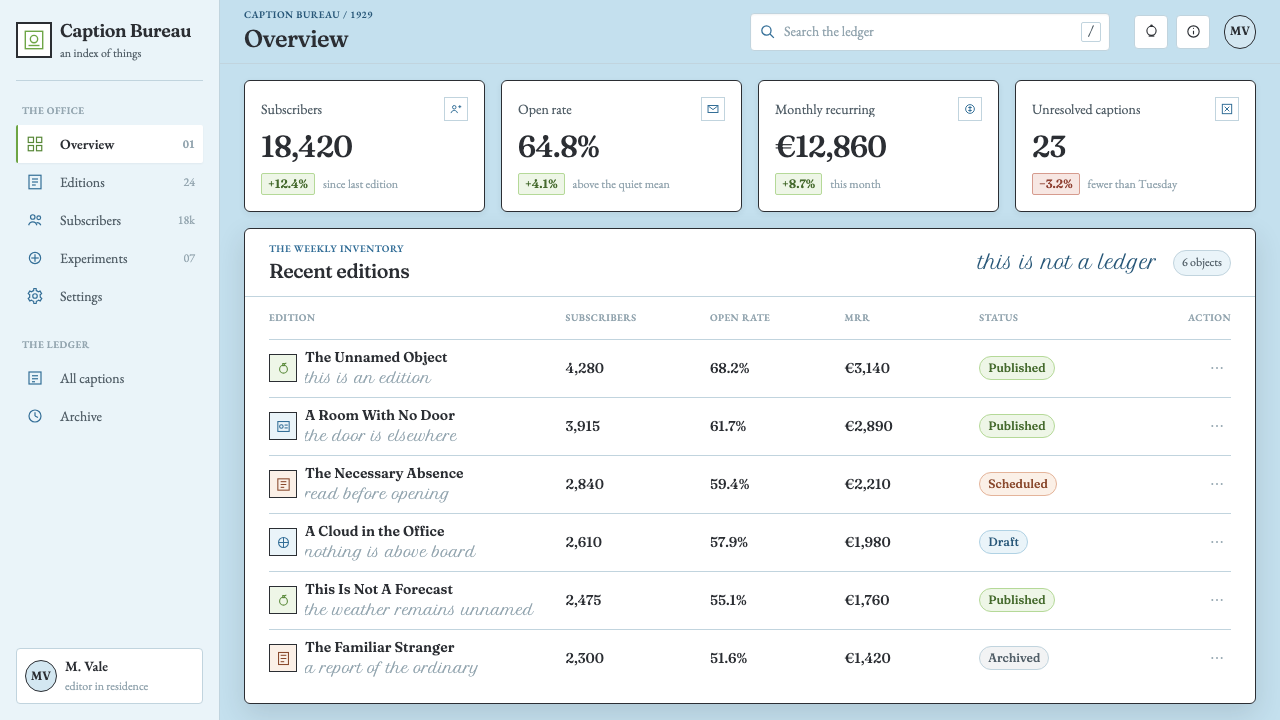Open the Archive sidebar item
Viewport: 1280px width, 720px height.
[110, 416]
